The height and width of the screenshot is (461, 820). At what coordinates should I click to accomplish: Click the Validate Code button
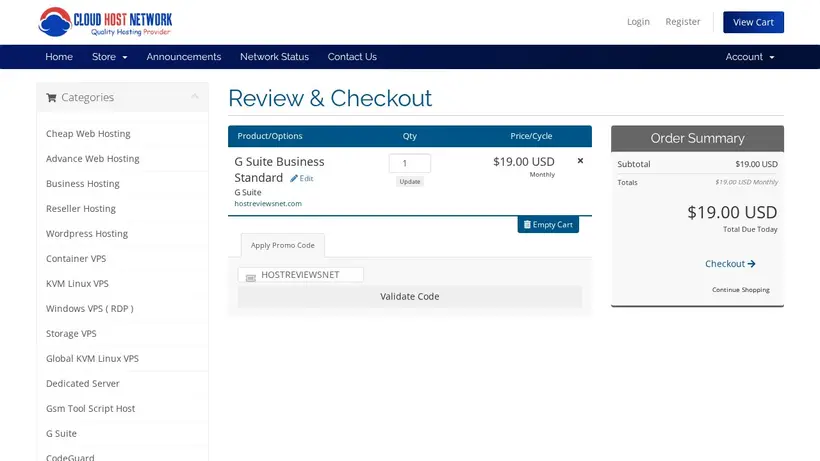click(x=409, y=296)
